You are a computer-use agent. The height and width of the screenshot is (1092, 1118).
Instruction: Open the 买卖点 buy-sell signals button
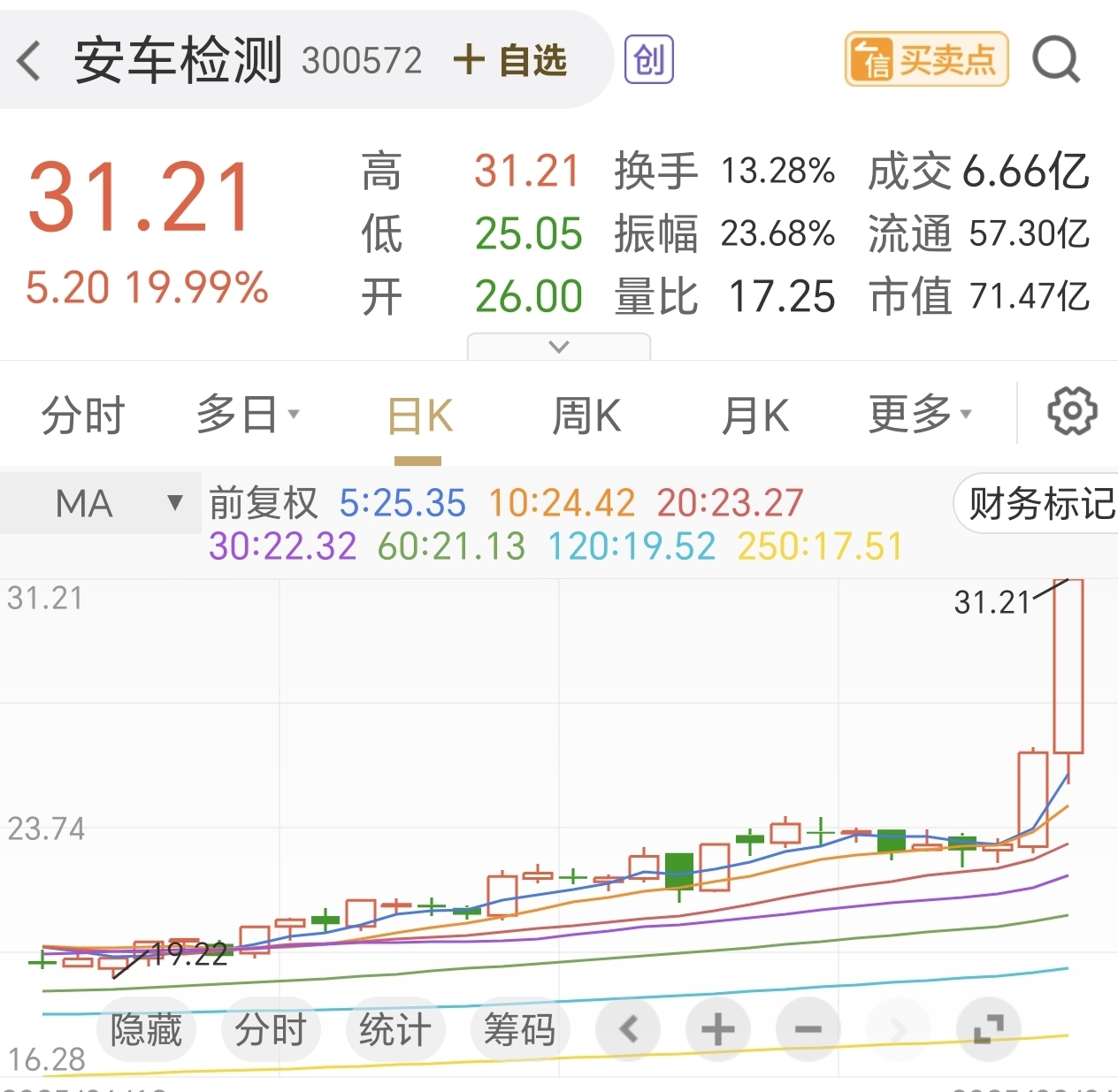(x=926, y=59)
